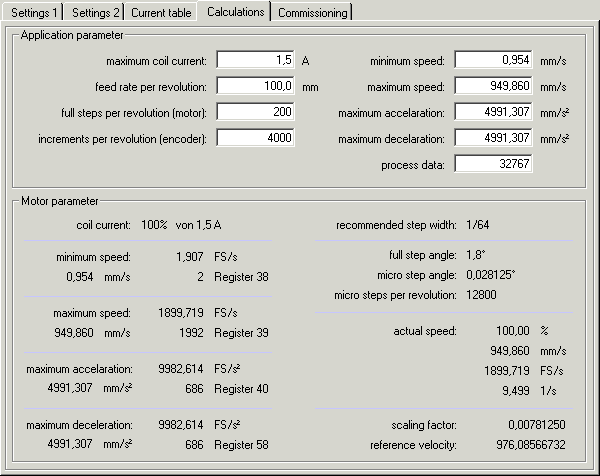Screen dimensions: 600x476
Task: Click reference velocity value '976,08566732'
Action: (x=531, y=445)
